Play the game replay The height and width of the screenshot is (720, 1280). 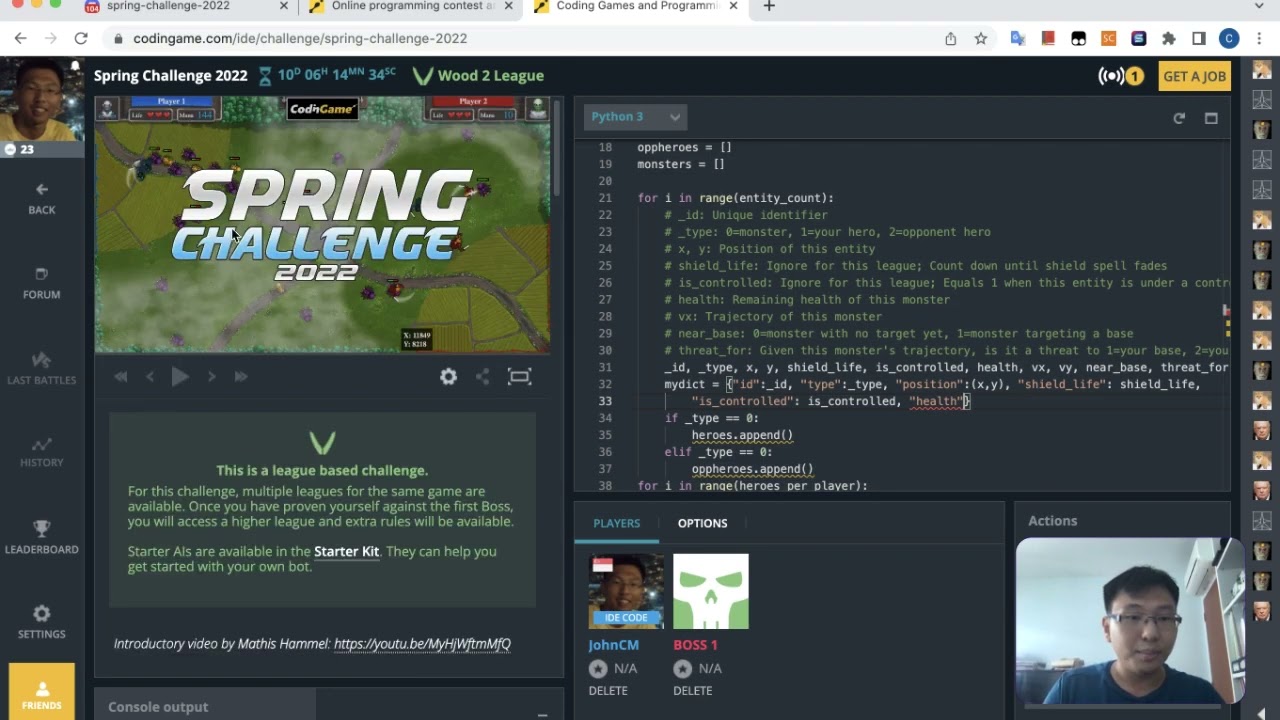(x=180, y=377)
